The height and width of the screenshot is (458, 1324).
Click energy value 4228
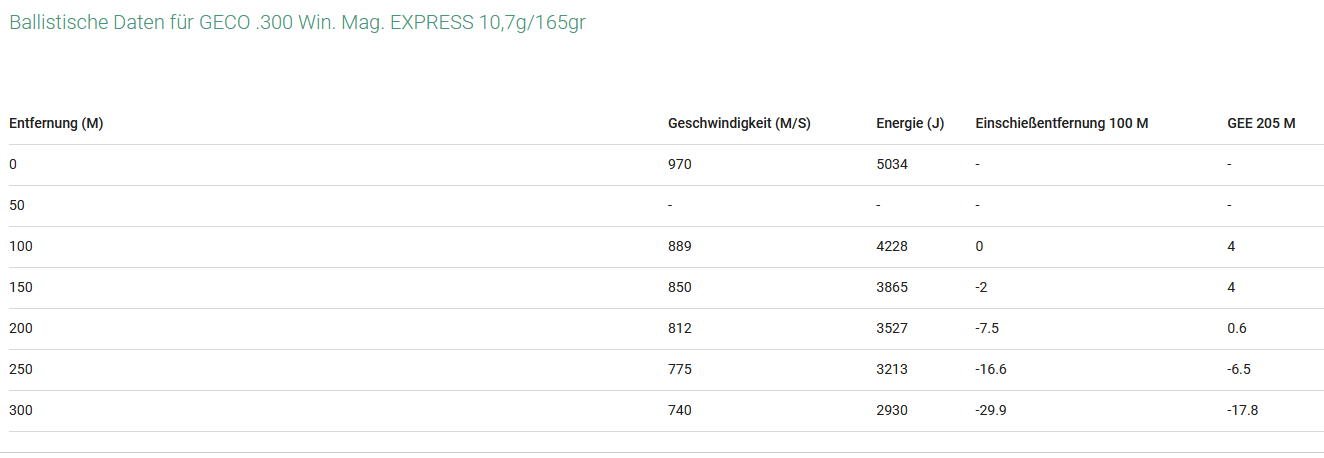click(x=892, y=246)
